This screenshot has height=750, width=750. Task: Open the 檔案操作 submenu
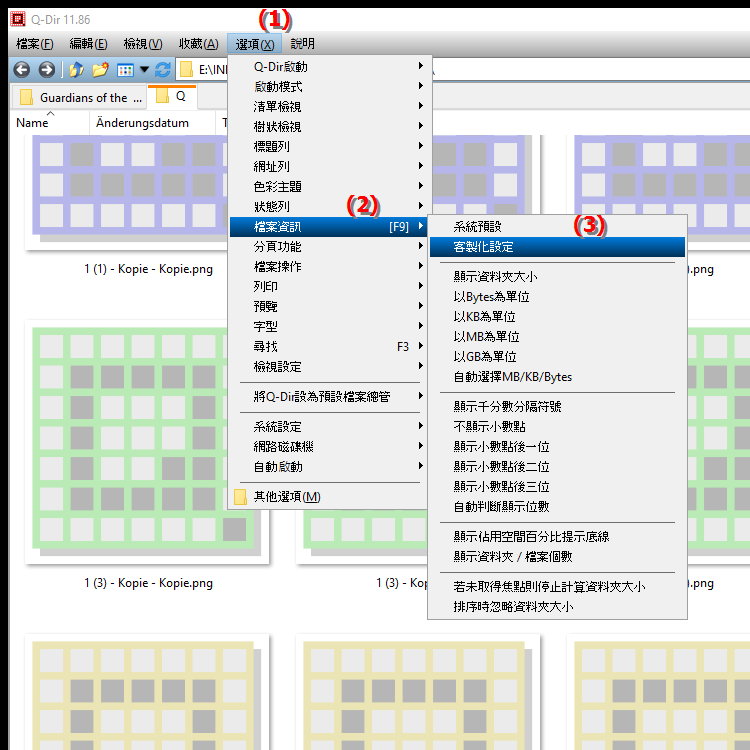coord(330,266)
